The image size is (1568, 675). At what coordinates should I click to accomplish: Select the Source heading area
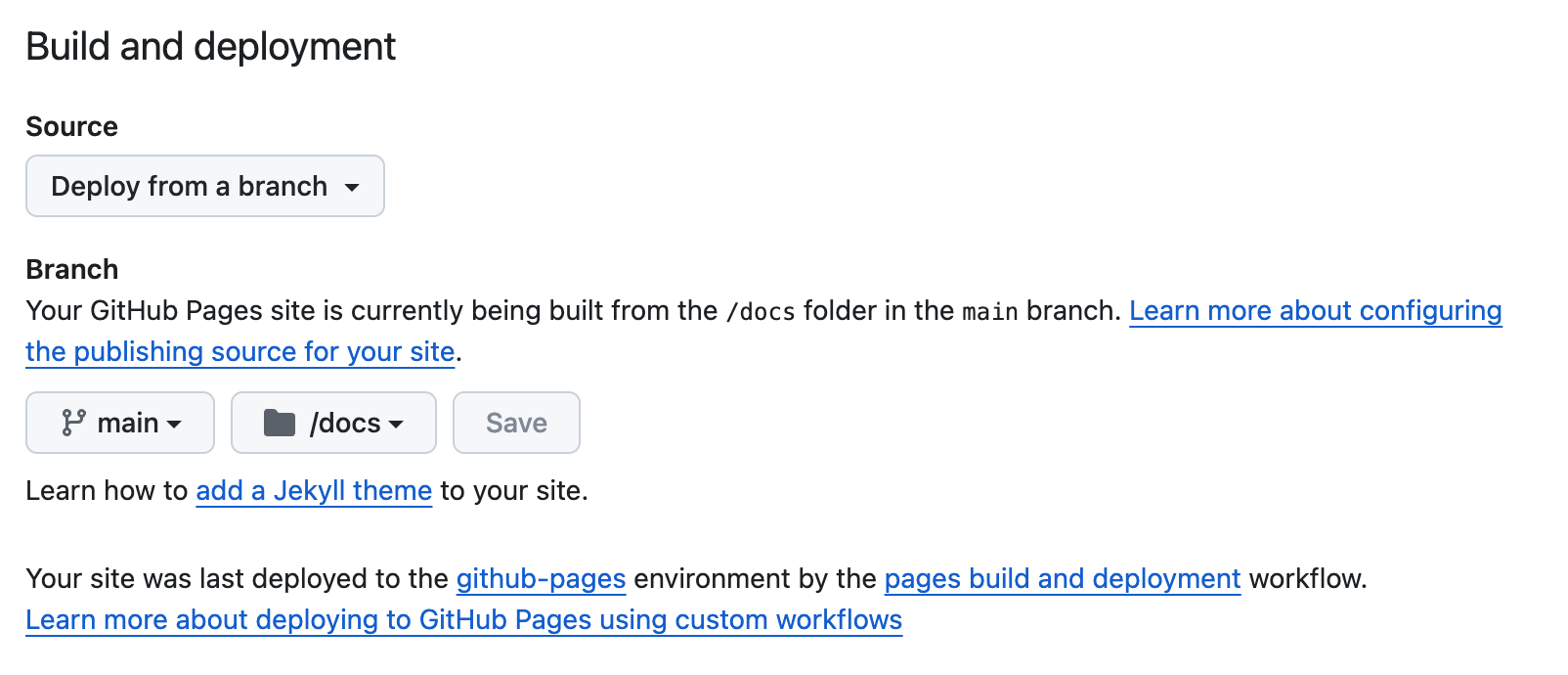[71, 125]
